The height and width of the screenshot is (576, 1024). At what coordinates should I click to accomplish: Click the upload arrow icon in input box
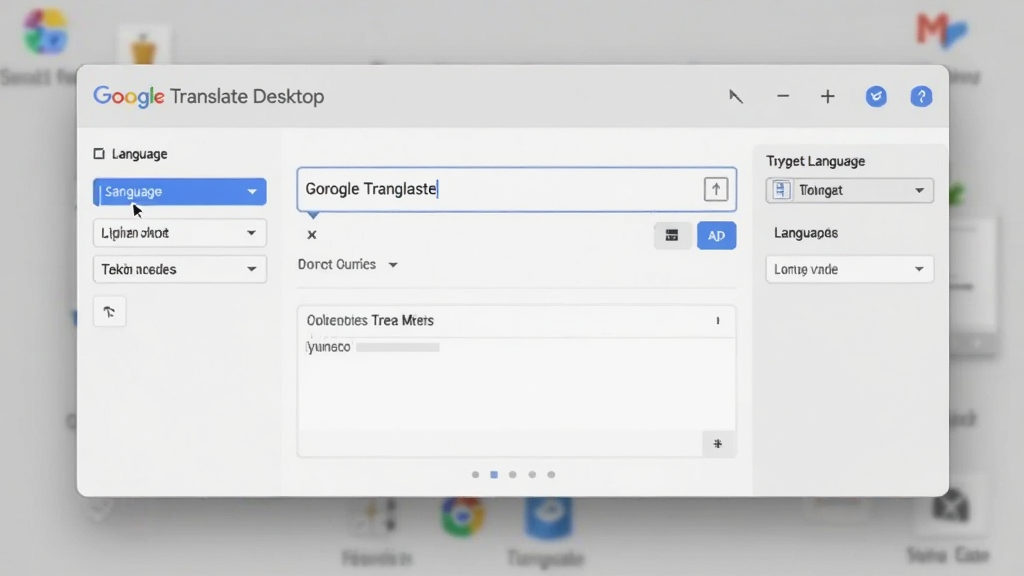716,189
